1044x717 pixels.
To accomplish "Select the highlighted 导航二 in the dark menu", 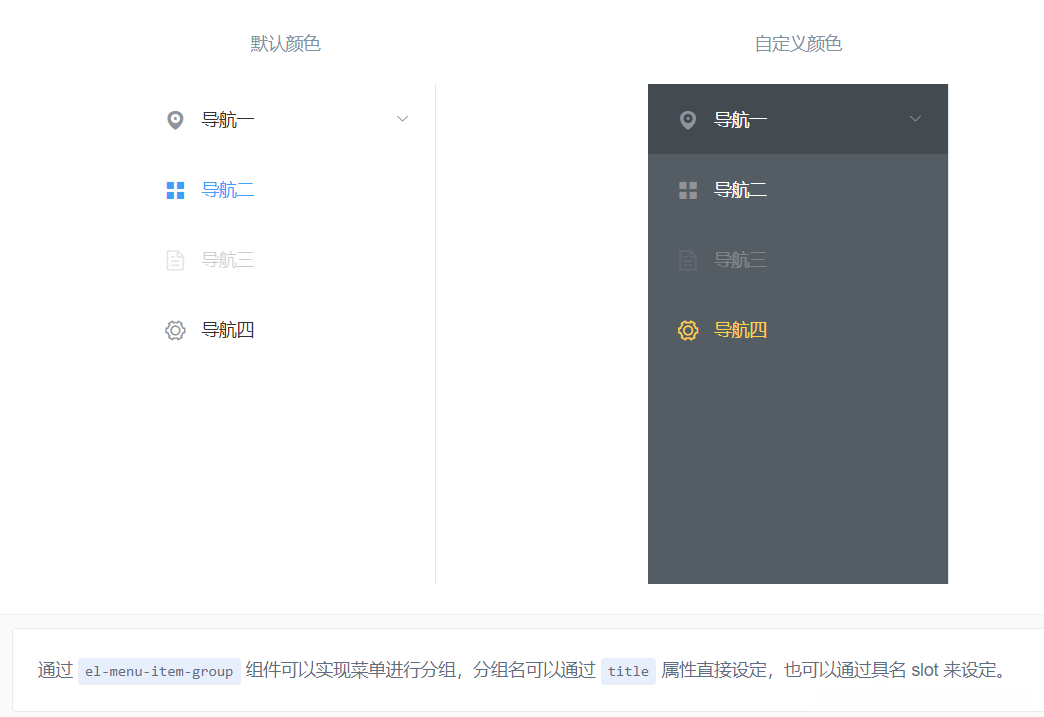I will (x=740, y=189).
